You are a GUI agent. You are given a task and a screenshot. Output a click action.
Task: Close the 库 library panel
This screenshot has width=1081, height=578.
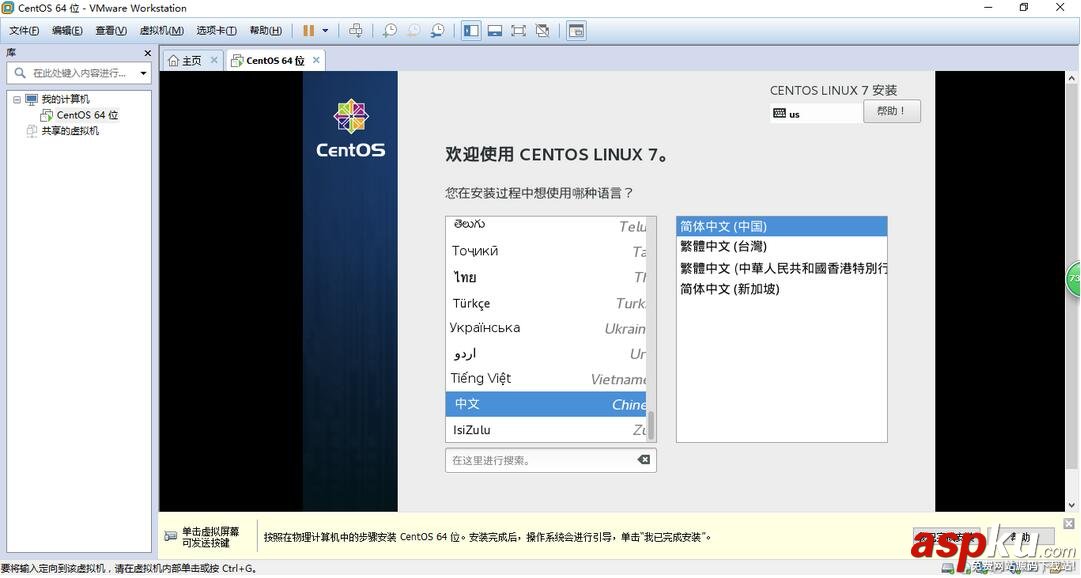tap(147, 53)
